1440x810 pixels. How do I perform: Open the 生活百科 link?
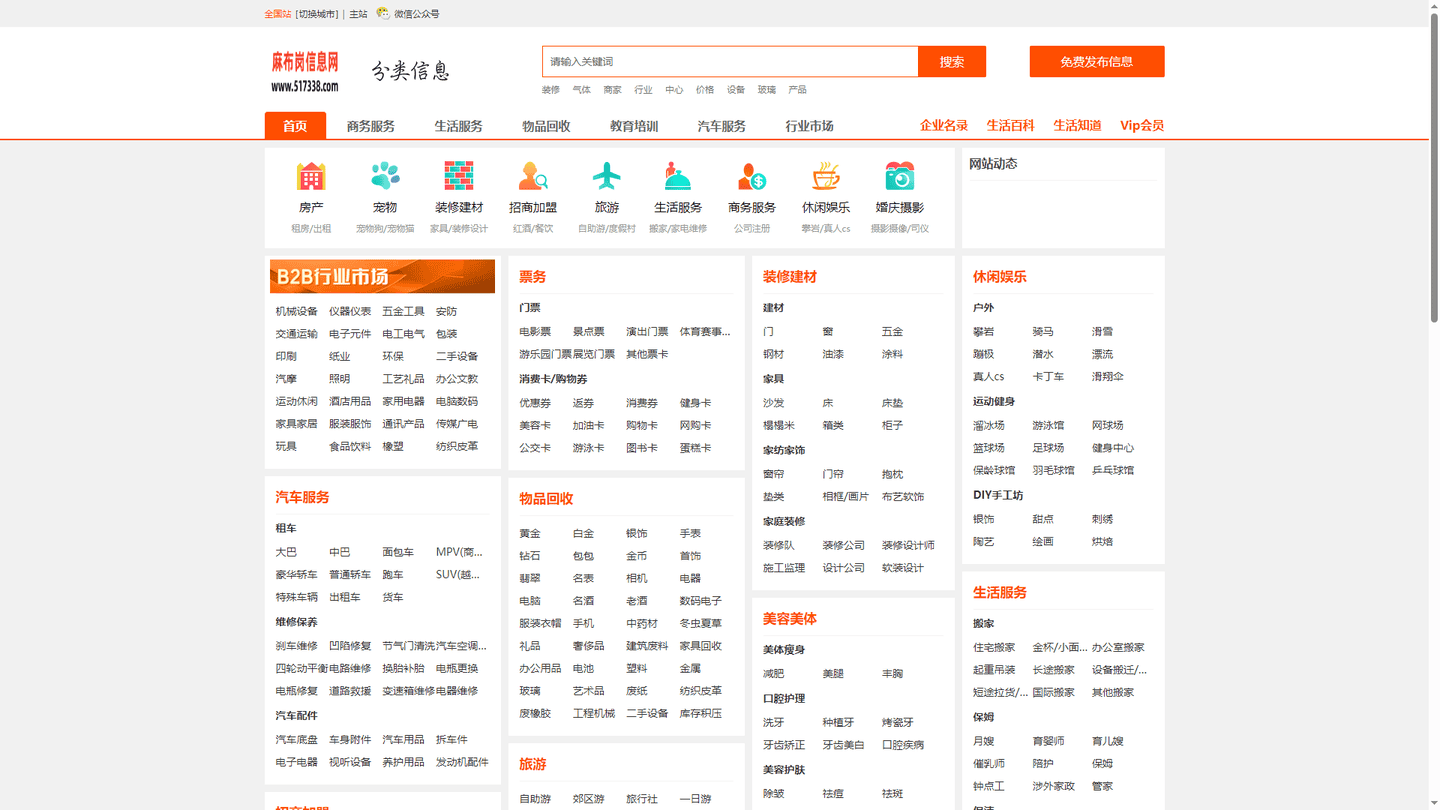pos(1010,125)
